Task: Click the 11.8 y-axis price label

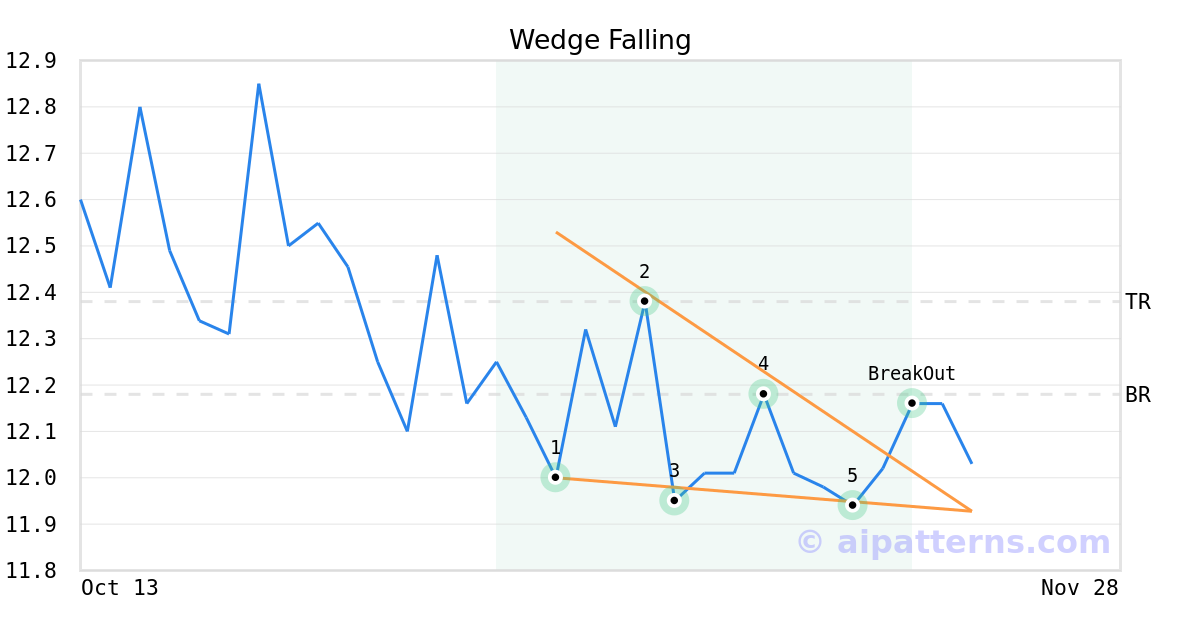Action: (x=31, y=571)
